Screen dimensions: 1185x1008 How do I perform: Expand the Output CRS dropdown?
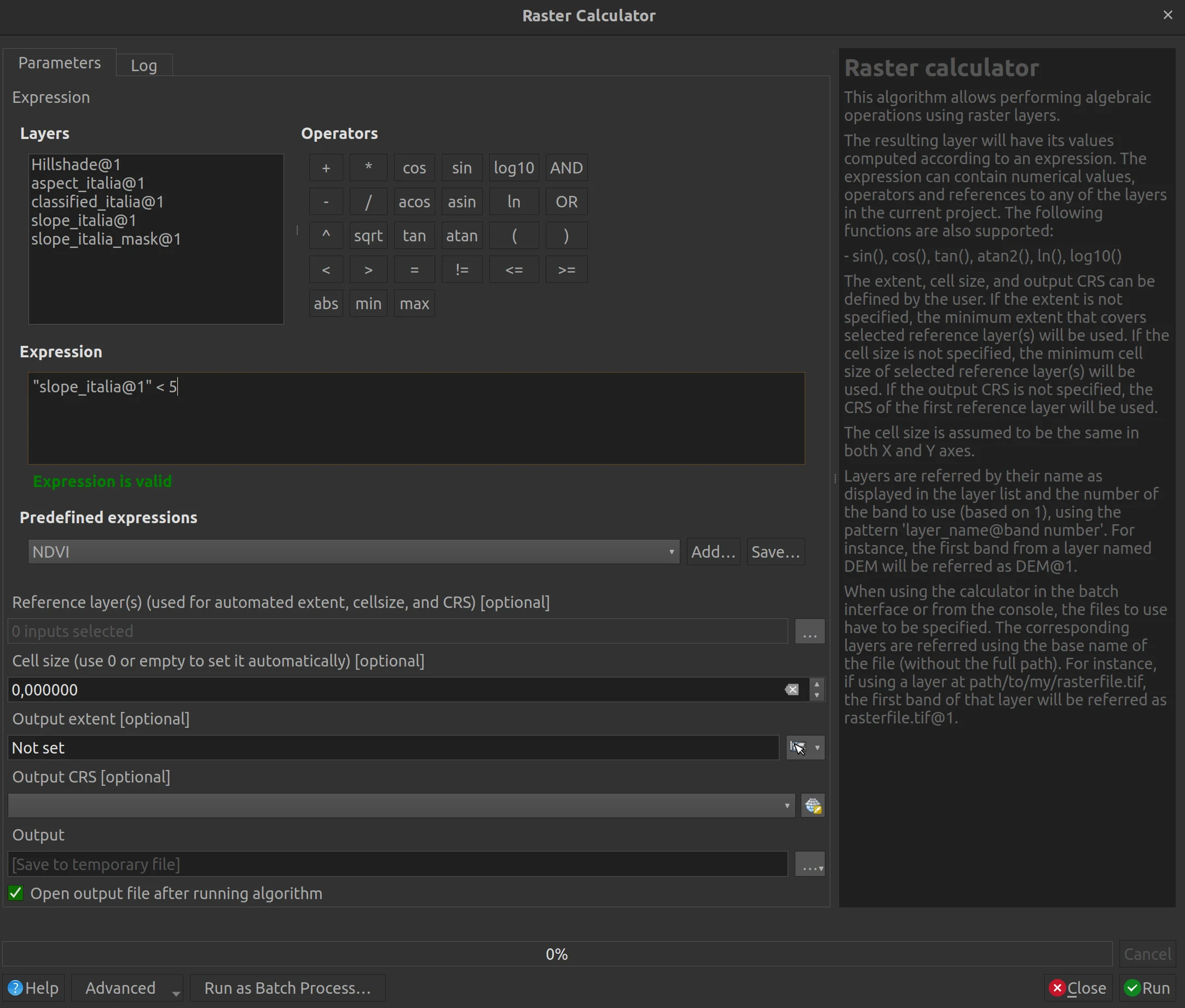[787, 806]
